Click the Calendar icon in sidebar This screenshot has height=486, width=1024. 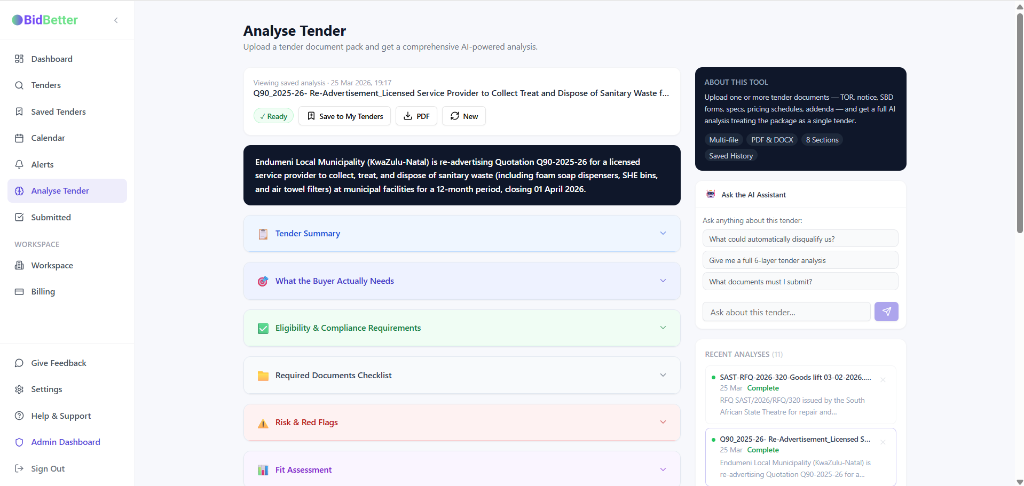pos(19,138)
